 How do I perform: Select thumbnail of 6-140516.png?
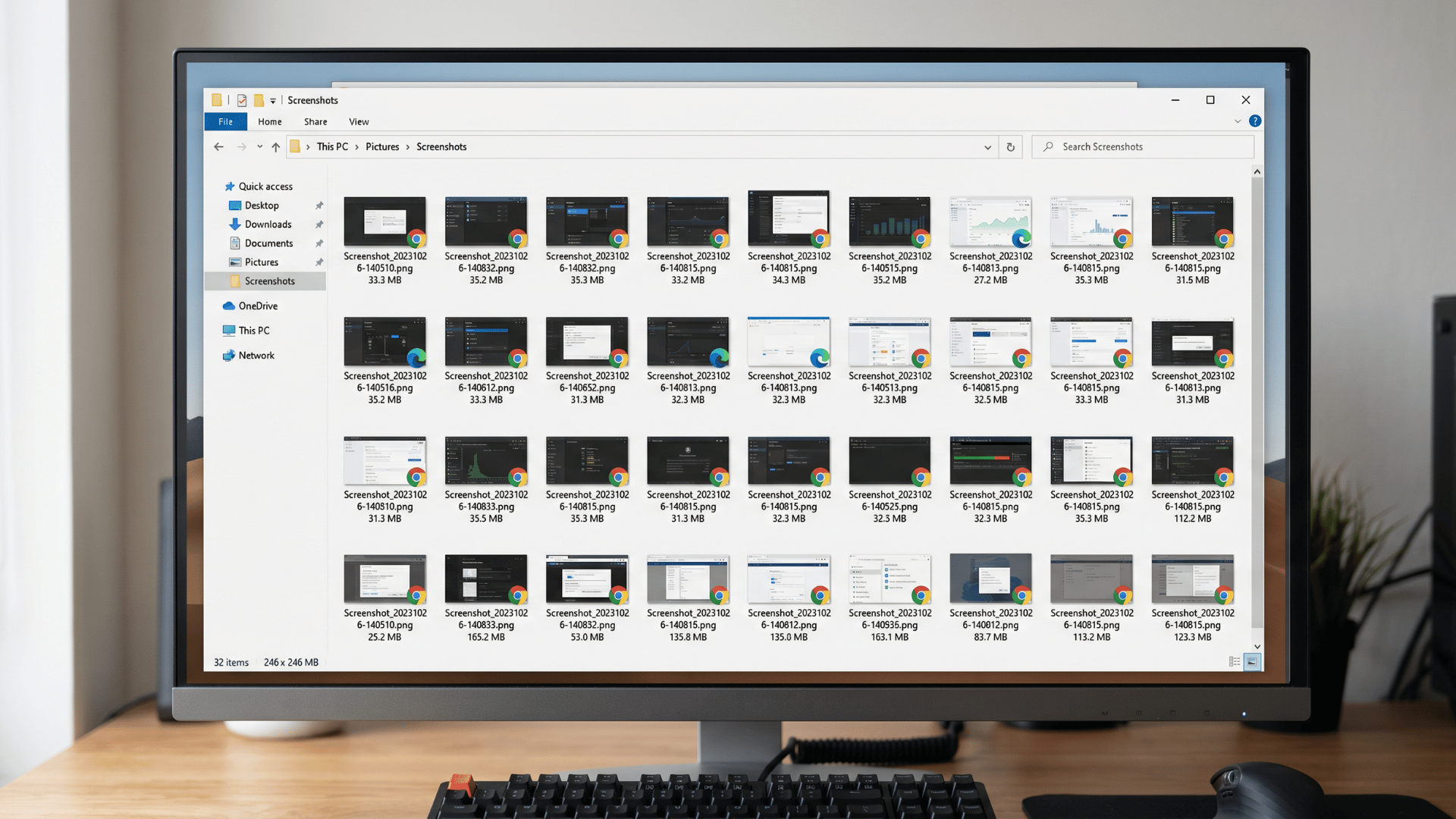[x=384, y=341]
